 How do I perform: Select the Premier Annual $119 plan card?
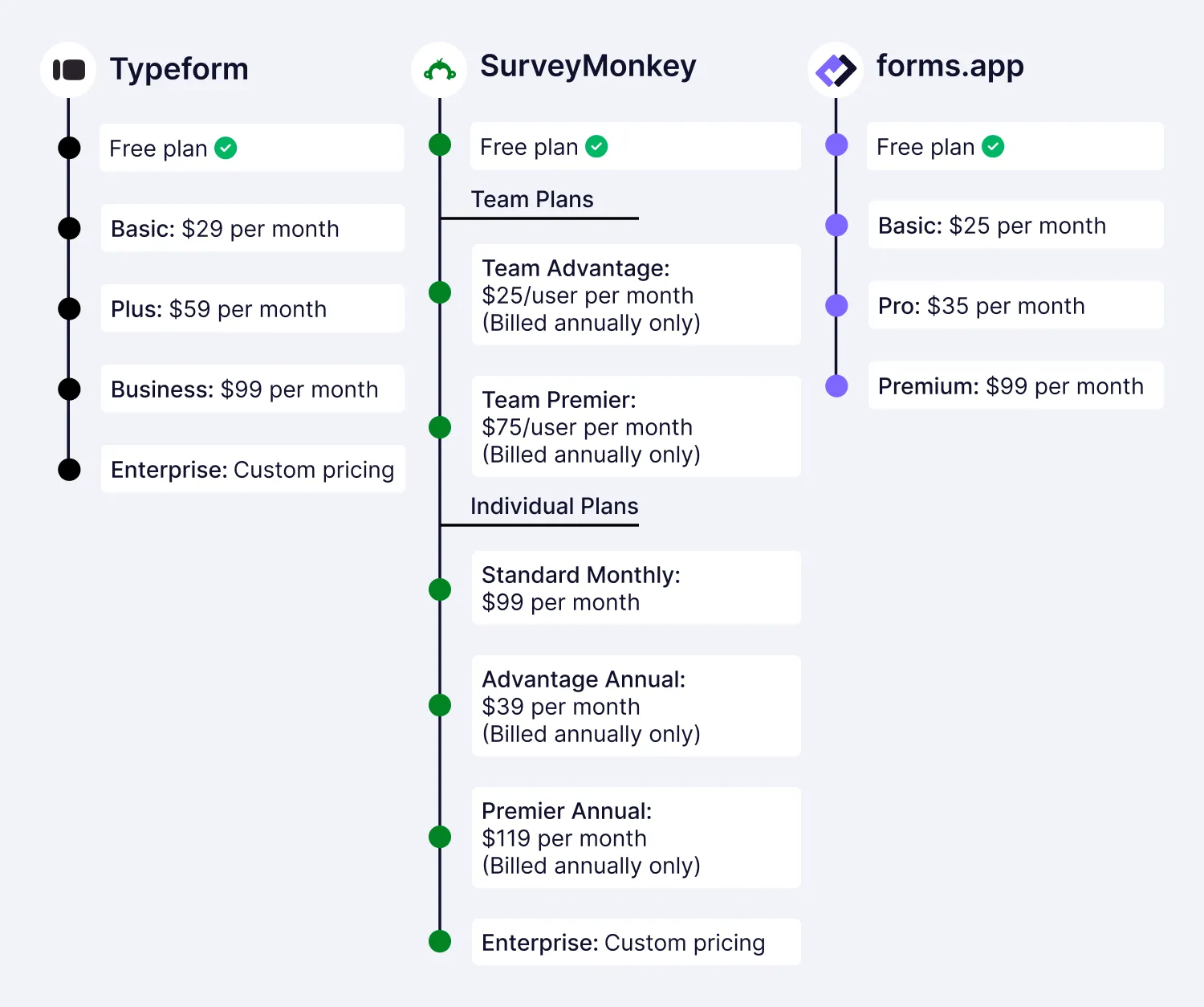click(636, 838)
